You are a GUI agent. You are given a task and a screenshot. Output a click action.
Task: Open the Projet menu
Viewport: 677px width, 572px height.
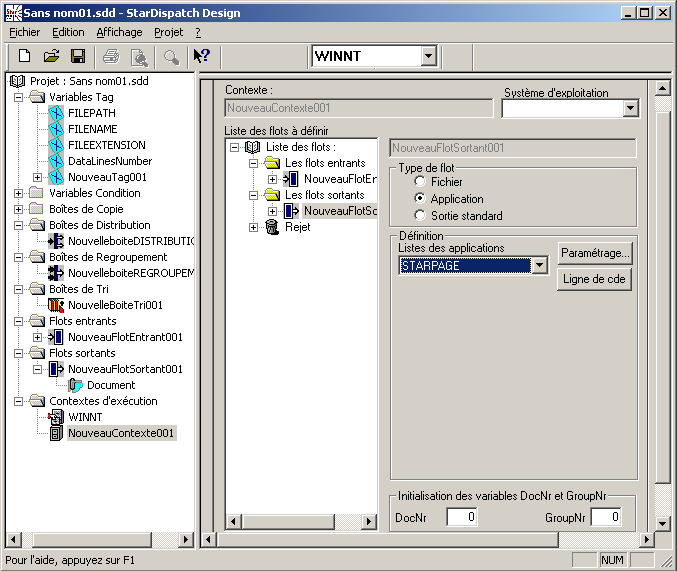pyautogui.click(x=168, y=32)
